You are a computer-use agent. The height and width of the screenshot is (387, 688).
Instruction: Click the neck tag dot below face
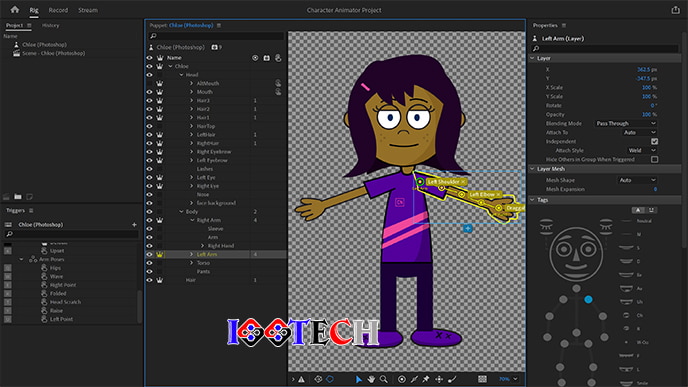576,288
